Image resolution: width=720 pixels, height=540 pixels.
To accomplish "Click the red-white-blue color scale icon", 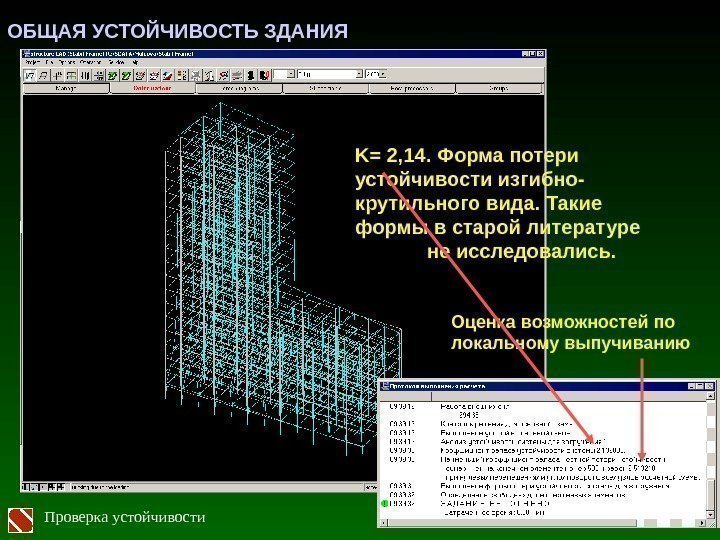I will coord(169,75).
